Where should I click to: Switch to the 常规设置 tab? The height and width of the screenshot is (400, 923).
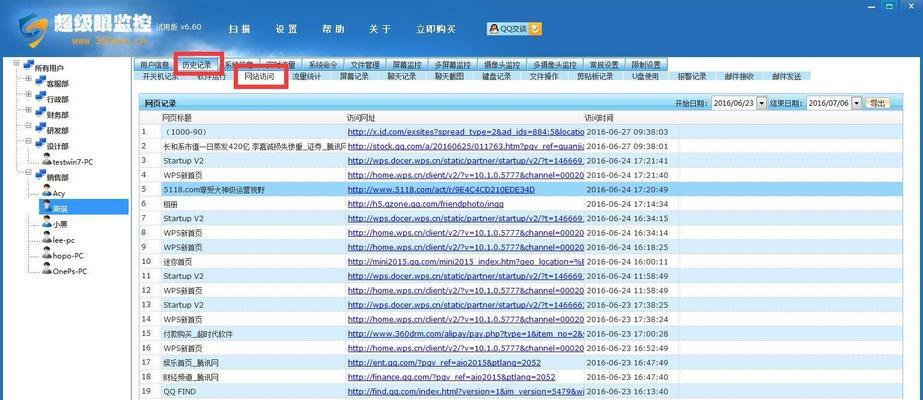(x=604, y=65)
